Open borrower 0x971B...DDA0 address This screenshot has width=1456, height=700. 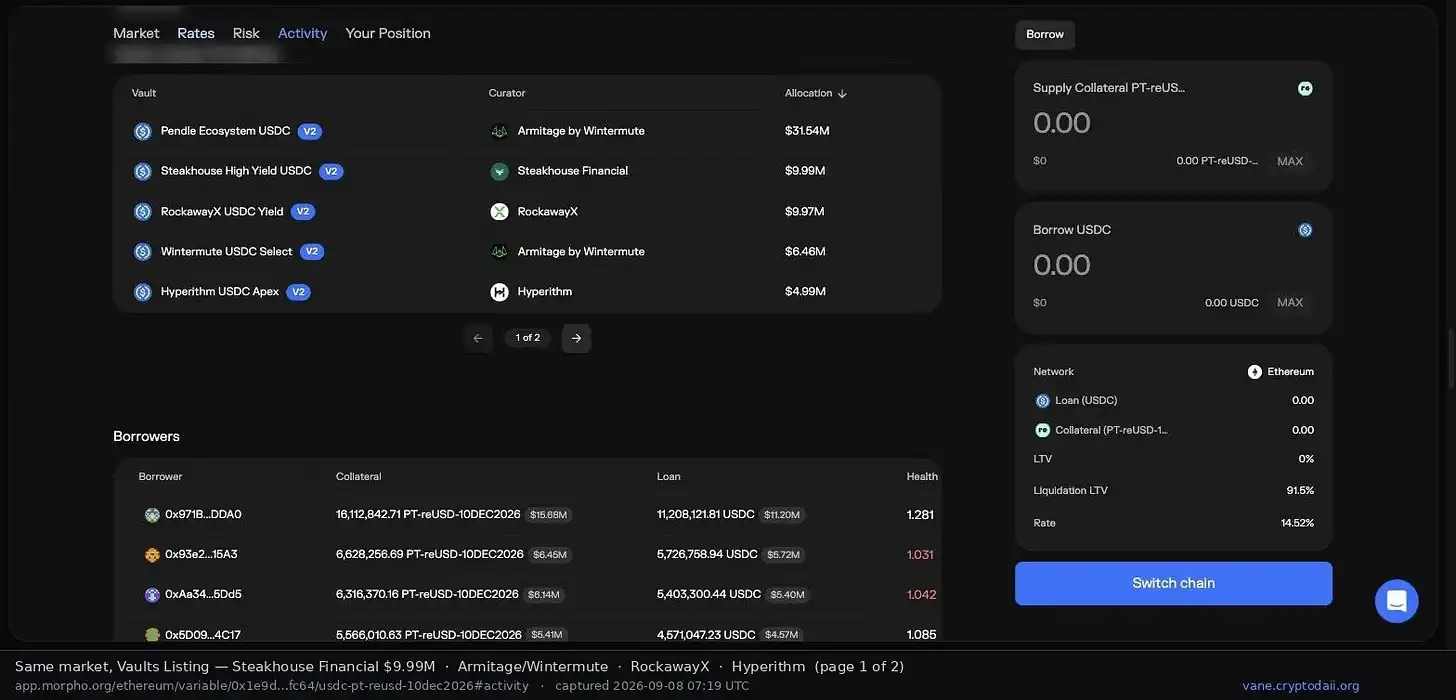pyautogui.click(x=203, y=515)
